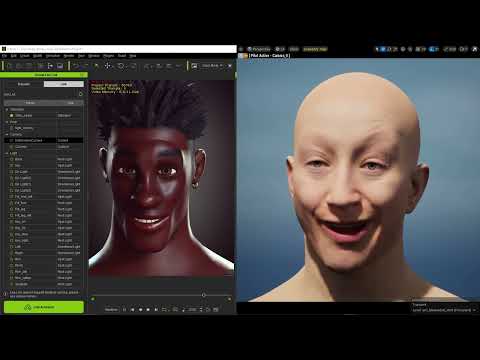Click the refresh icon next to Select All

[80, 94]
